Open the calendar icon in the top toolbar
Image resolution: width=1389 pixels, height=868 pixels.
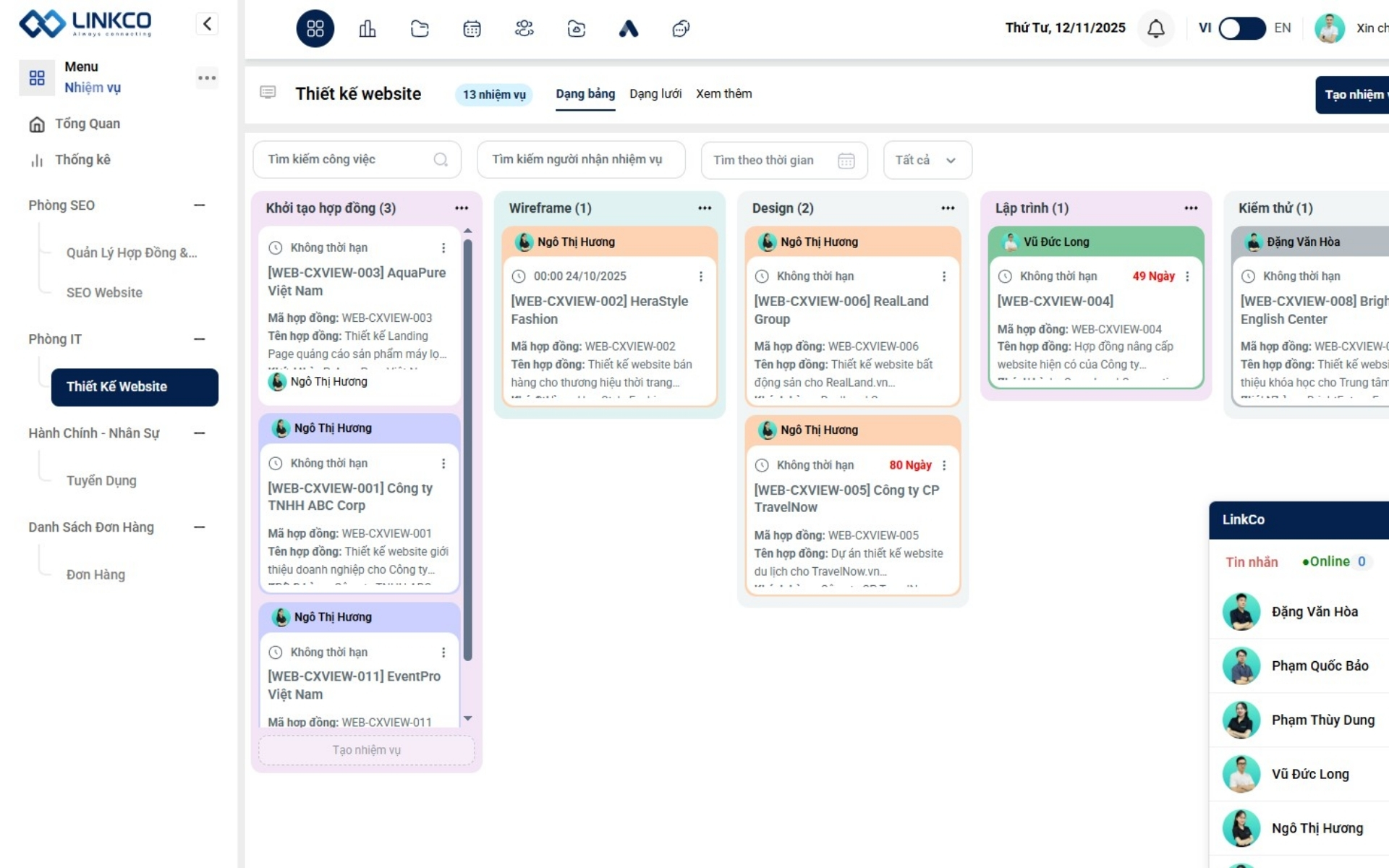472,28
